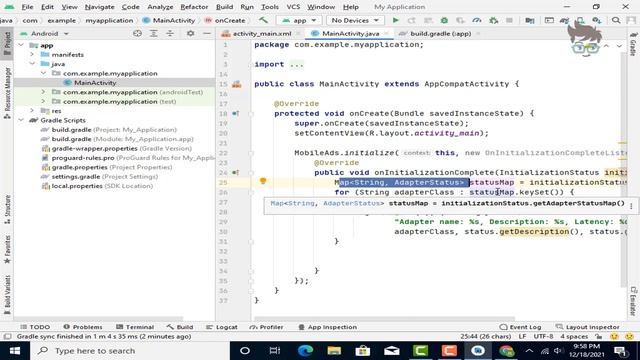Image resolution: width=640 pixels, height=360 pixels.
Task: Open Microsoft Edge in the taskbar
Action: [x=305, y=351]
